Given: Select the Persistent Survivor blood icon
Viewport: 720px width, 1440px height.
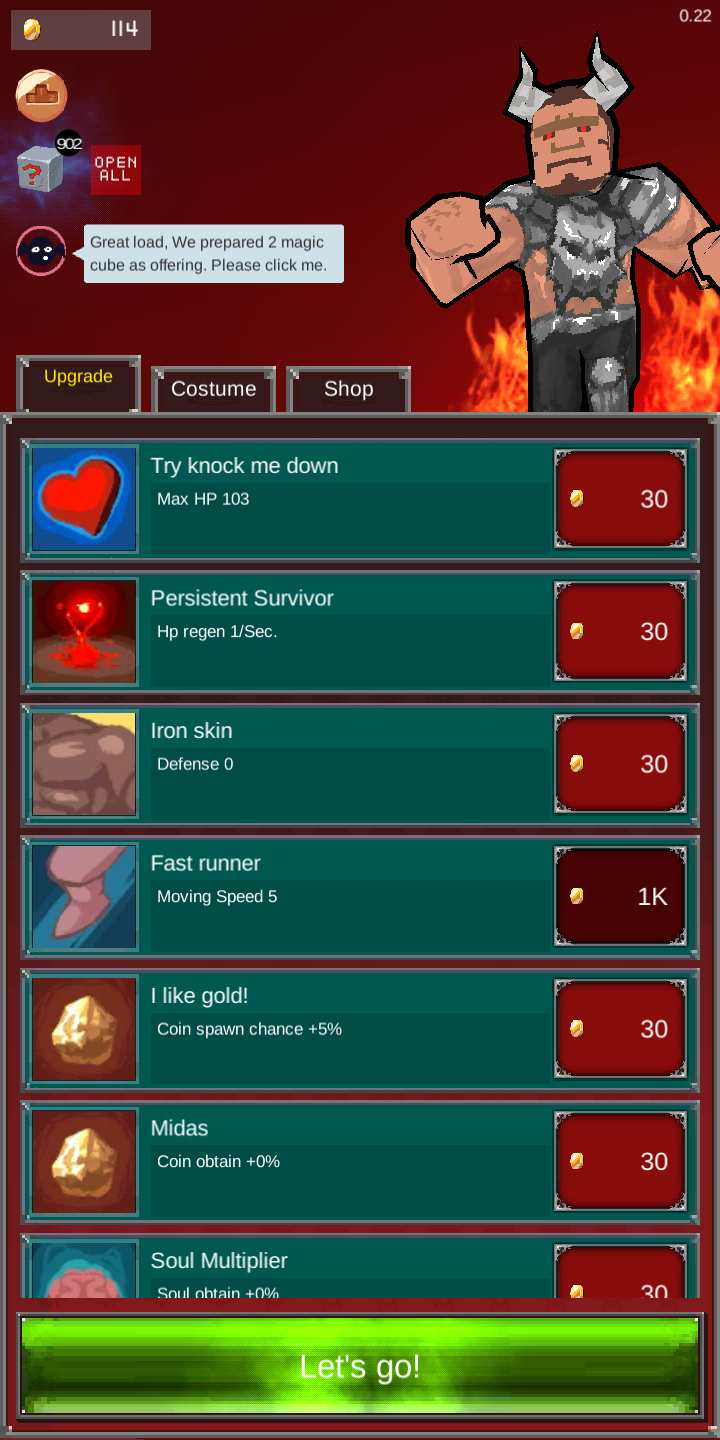Looking at the screenshot, I should click(85, 632).
